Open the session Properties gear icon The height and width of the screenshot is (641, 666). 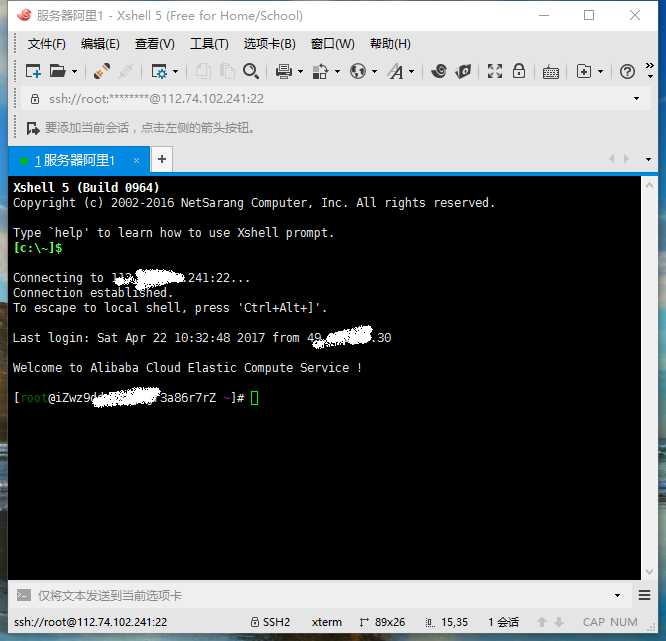pos(159,71)
